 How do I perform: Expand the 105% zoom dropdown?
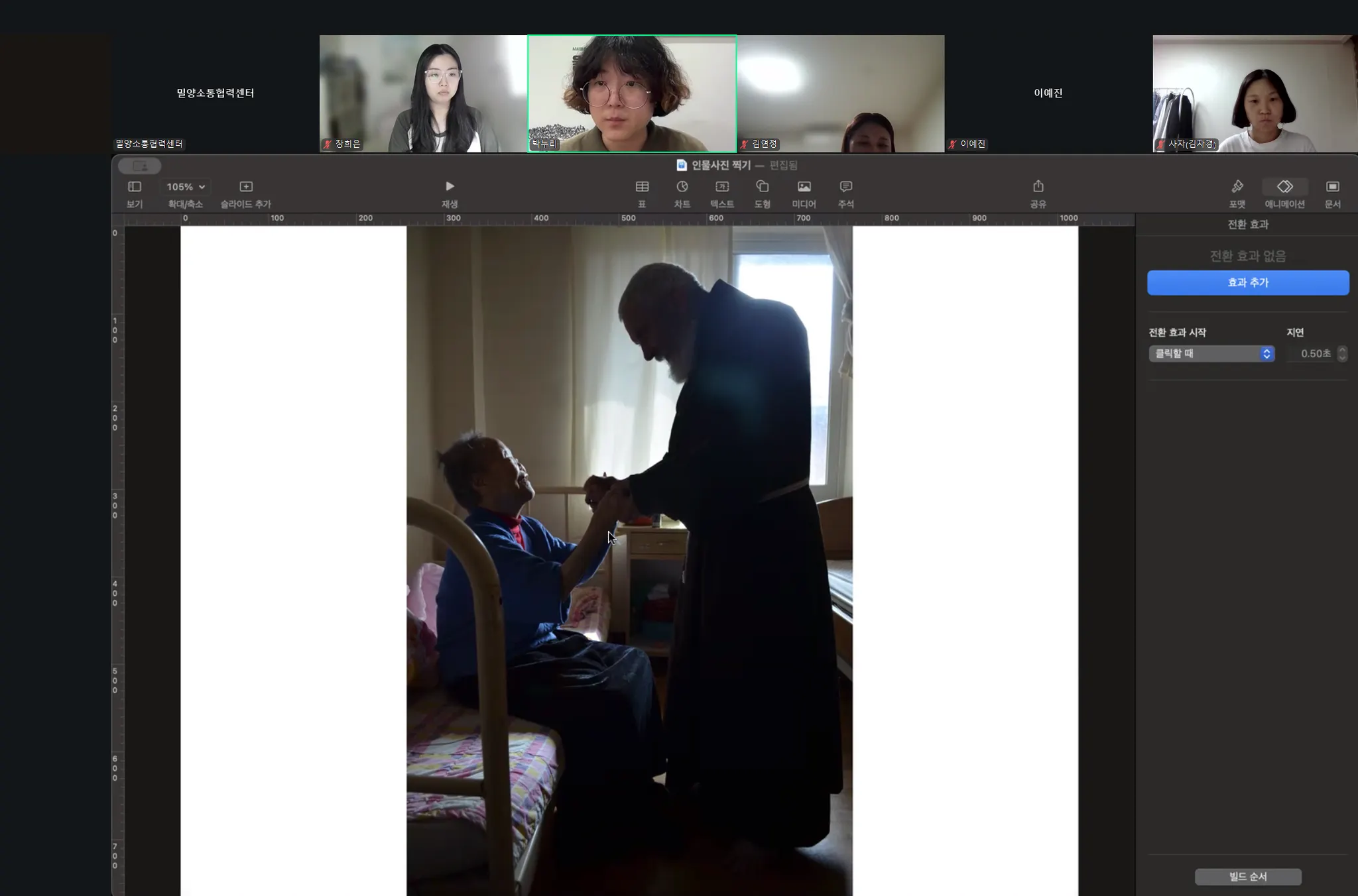[x=186, y=187]
